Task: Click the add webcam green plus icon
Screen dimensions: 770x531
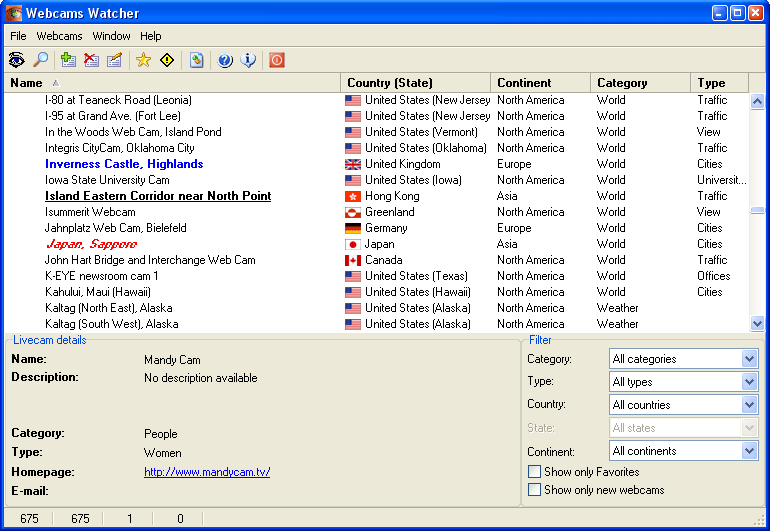Action: [x=68, y=60]
